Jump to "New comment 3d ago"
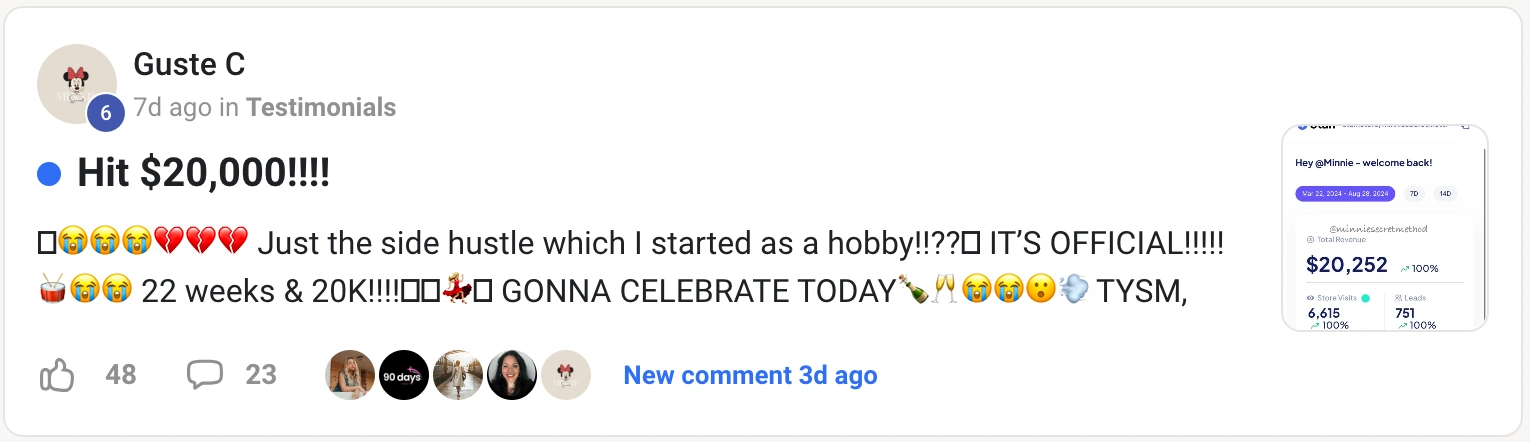This screenshot has width=1530, height=442. (x=750, y=376)
